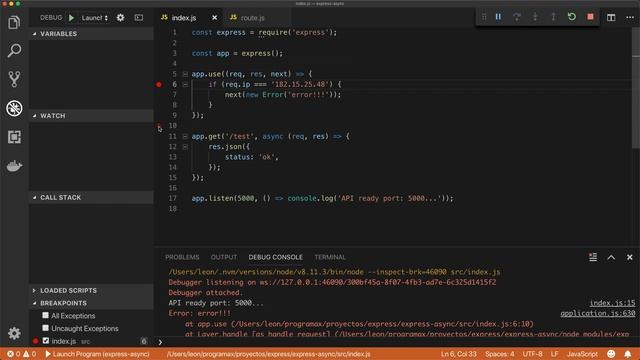The image size is (640, 360).
Task: Follow the application.js:630 source link
Action: pyautogui.click(x=598, y=313)
